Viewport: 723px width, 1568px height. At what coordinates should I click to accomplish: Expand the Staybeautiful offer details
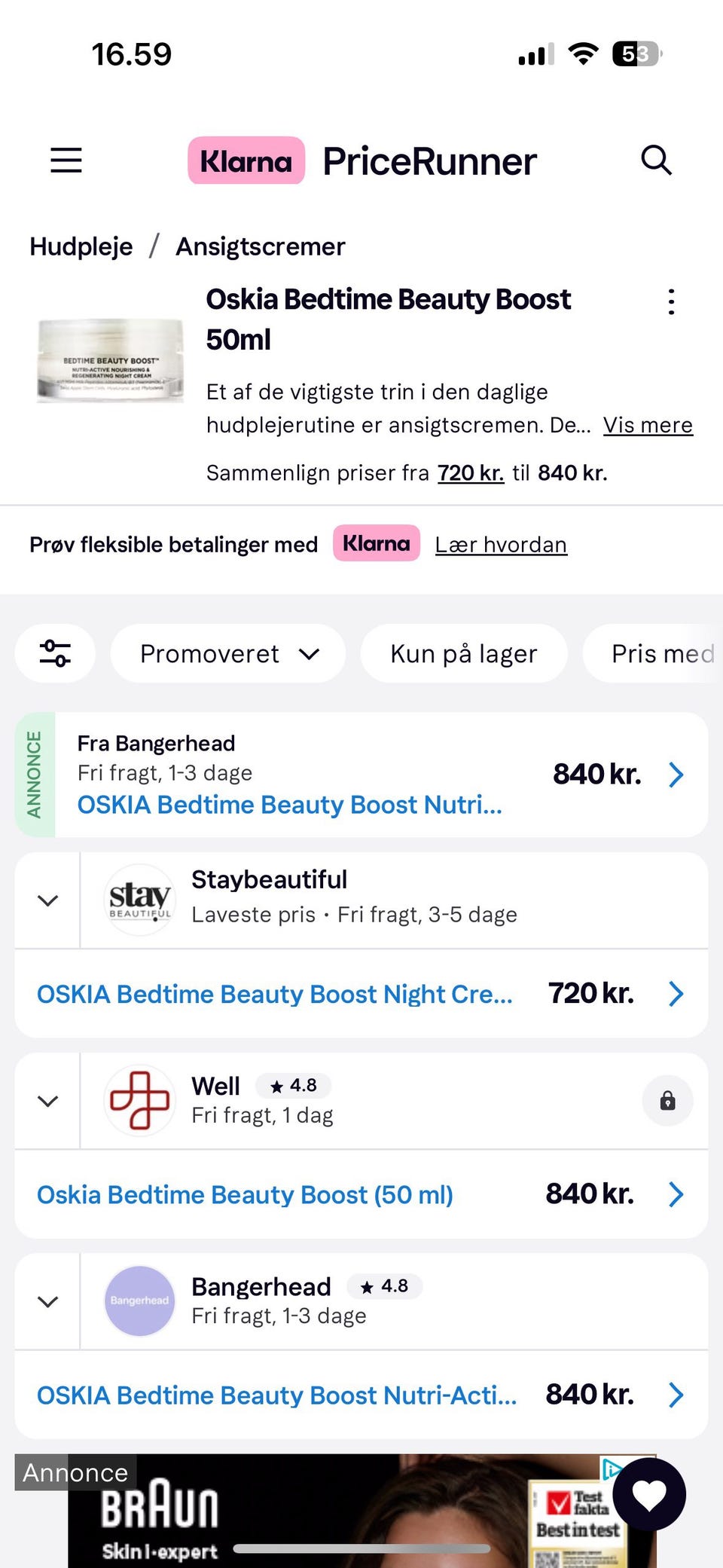click(47, 900)
